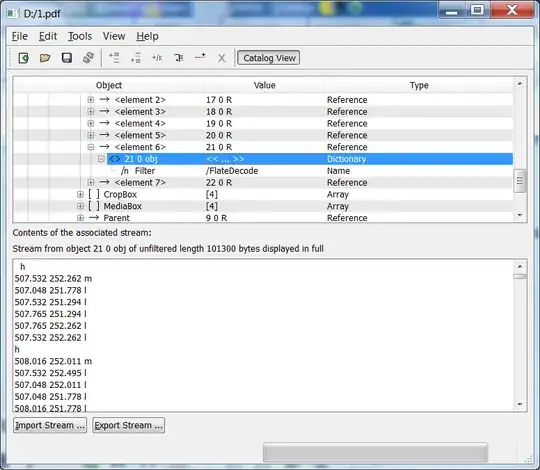Click the tree view scrollbar thumb
540x470 pixels.
click(x=520, y=181)
